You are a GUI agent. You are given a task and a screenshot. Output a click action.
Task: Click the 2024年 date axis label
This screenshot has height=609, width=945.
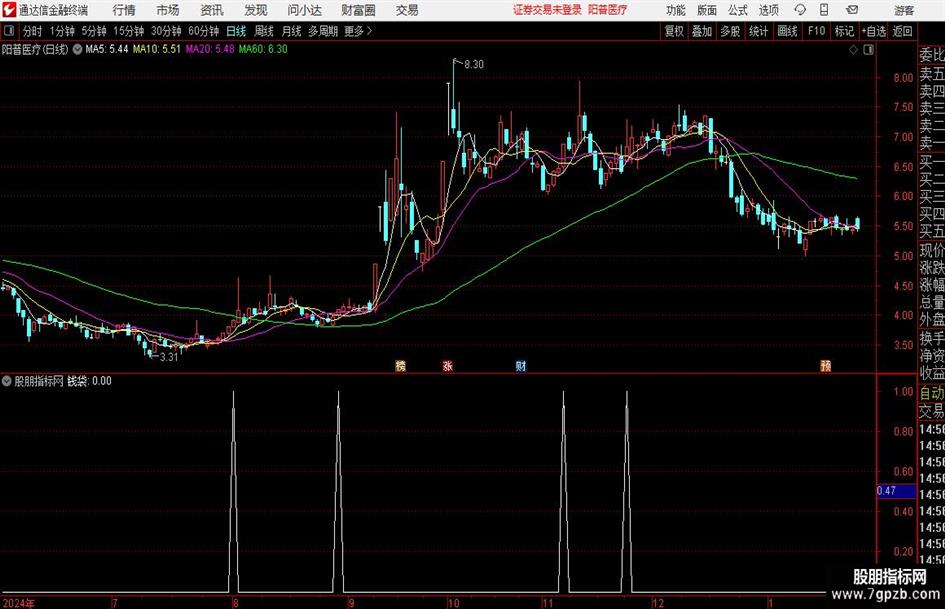[19, 603]
